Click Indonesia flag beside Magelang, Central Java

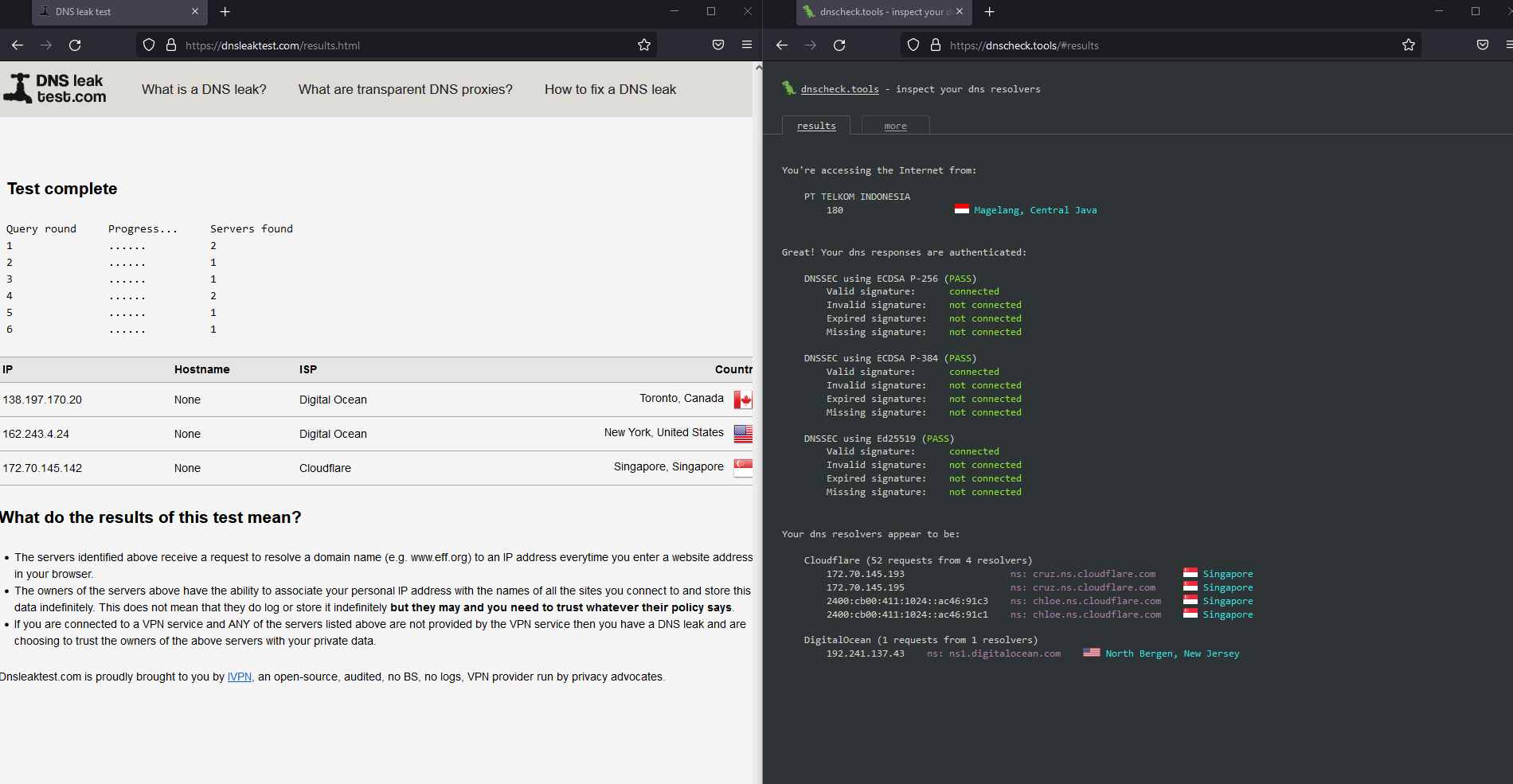[962, 209]
